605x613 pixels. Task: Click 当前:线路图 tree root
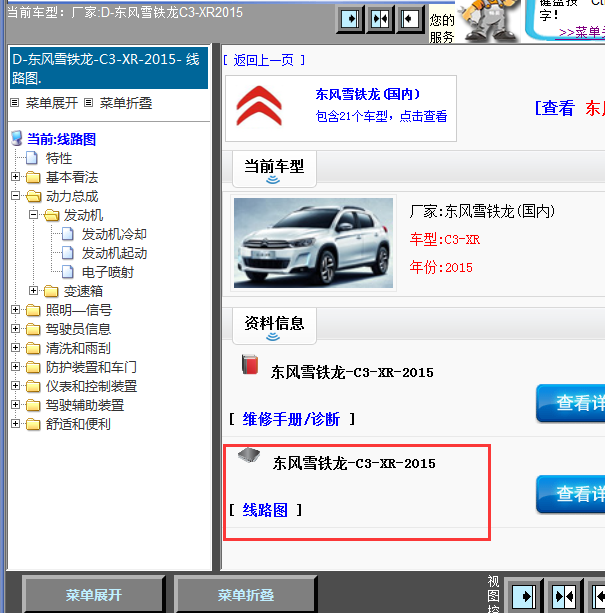click(x=61, y=139)
